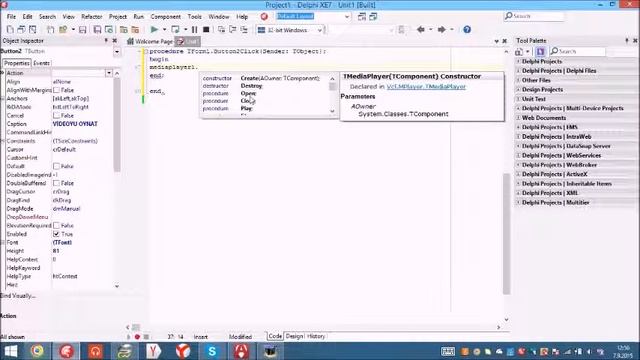Open the Button2 component selector dropdown

(x=117, y=51)
